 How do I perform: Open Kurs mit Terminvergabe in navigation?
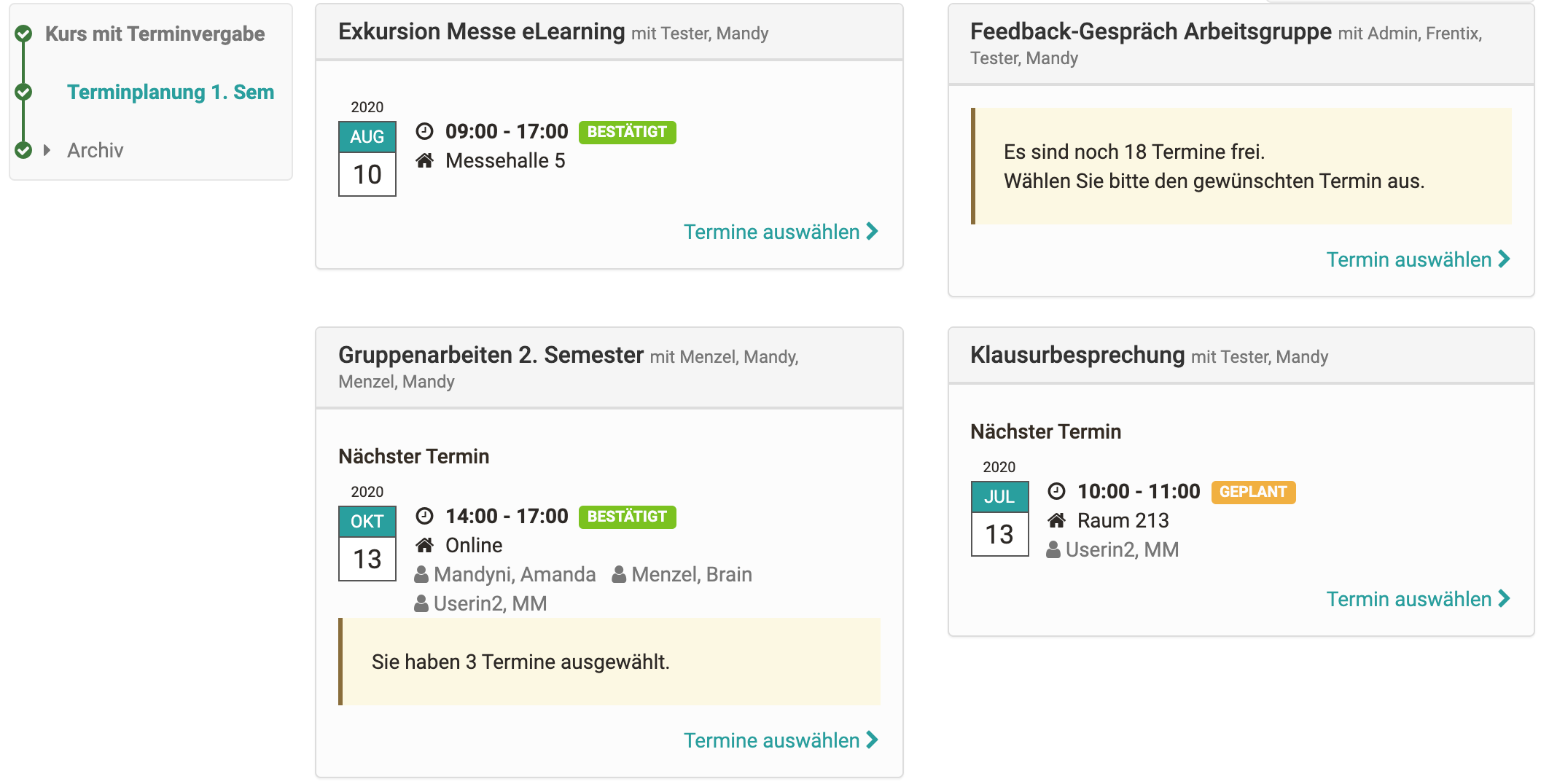(x=155, y=34)
